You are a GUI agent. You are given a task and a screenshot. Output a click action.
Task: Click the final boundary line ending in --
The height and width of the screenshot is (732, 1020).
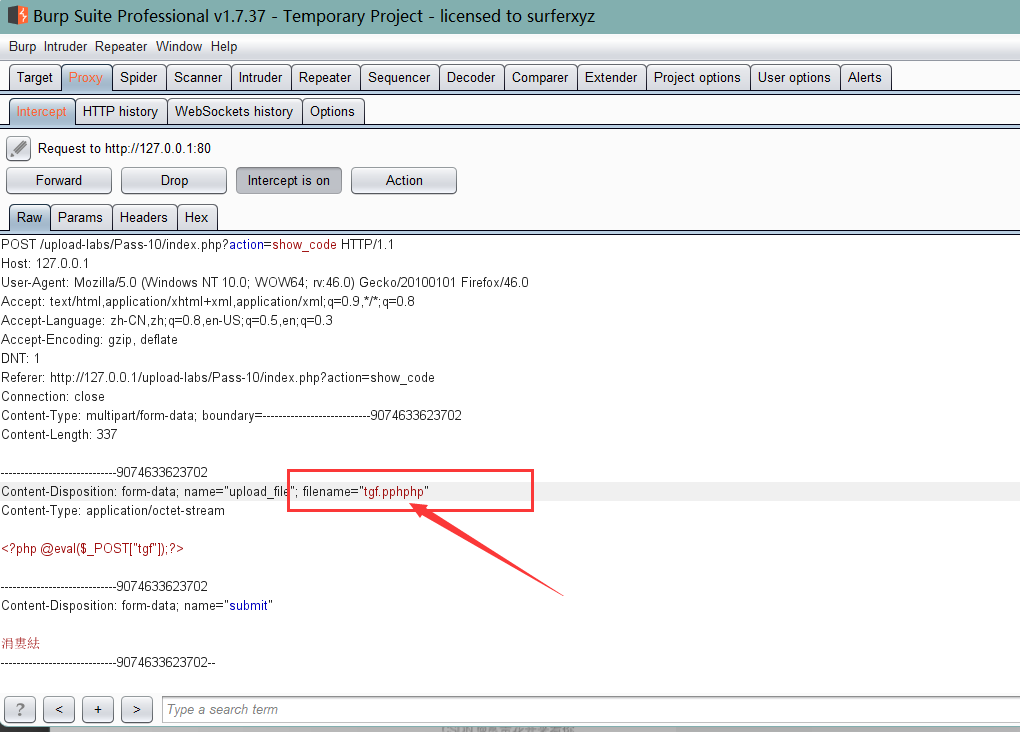point(108,662)
